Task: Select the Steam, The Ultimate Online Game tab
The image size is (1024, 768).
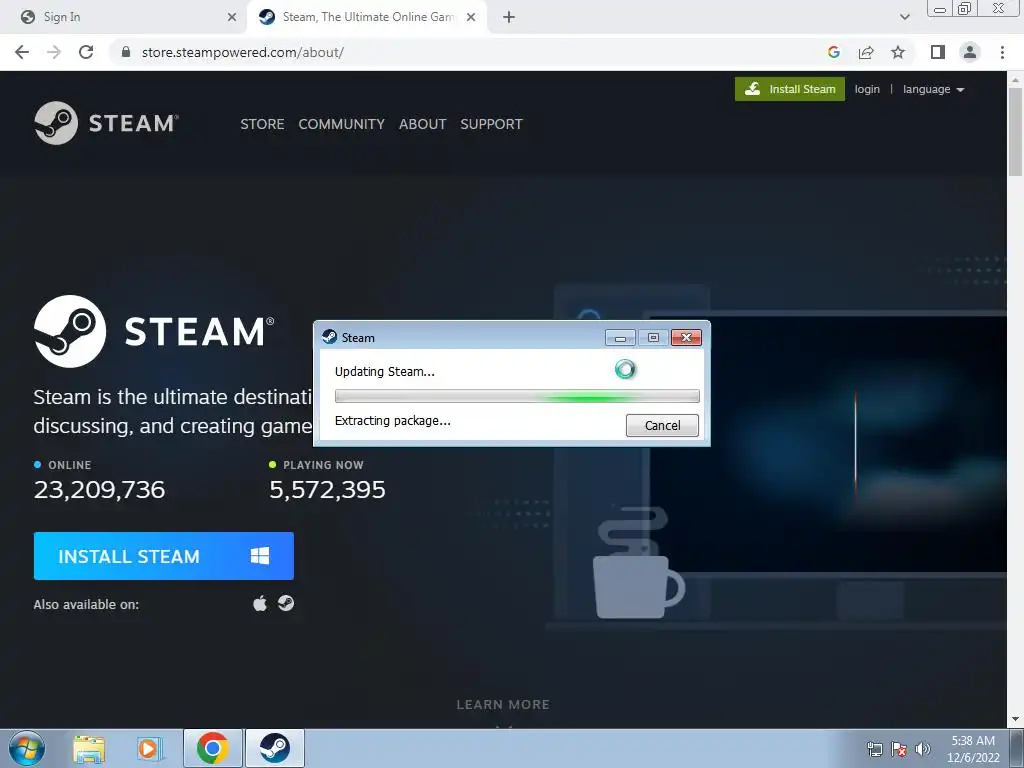Action: [366, 17]
